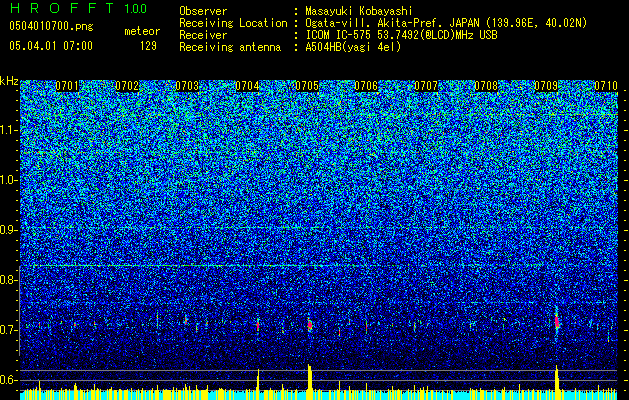
Task: Click the 0703 time marker
Action: tap(187, 86)
